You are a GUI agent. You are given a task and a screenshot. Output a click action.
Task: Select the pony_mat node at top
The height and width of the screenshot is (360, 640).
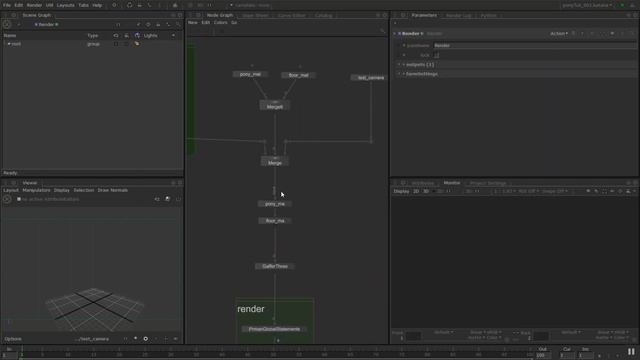pyautogui.click(x=250, y=74)
